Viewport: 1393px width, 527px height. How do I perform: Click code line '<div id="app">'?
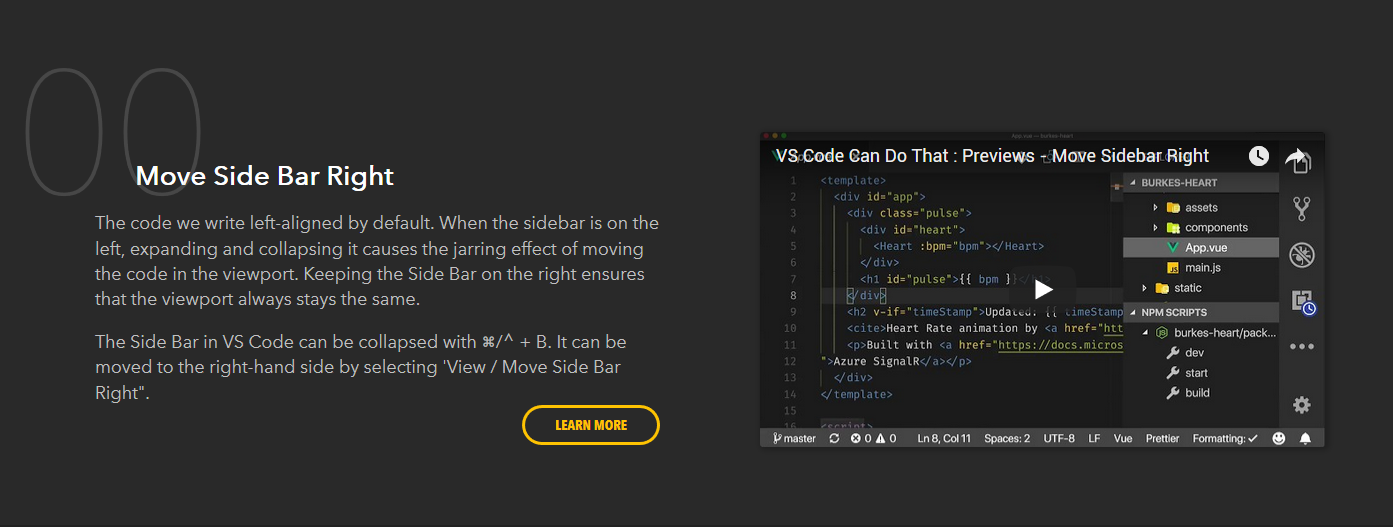tap(880, 197)
